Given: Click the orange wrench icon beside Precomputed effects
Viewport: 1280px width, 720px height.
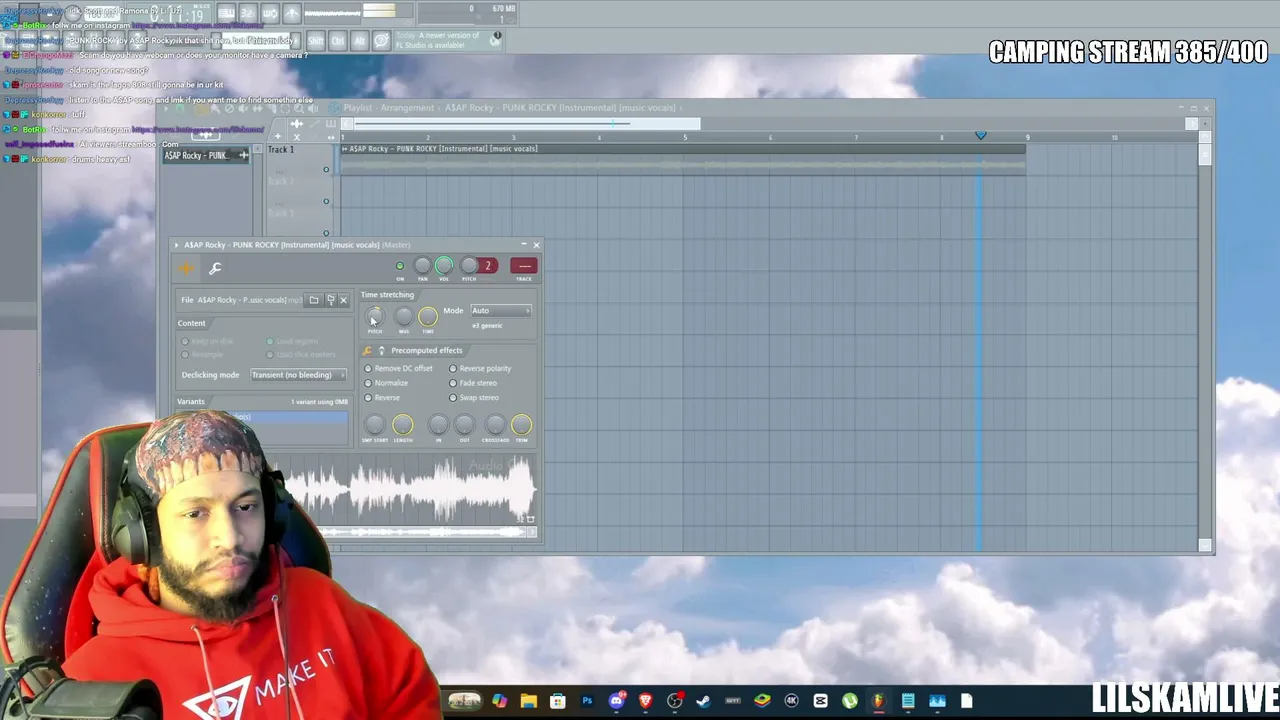Looking at the screenshot, I should (x=368, y=351).
